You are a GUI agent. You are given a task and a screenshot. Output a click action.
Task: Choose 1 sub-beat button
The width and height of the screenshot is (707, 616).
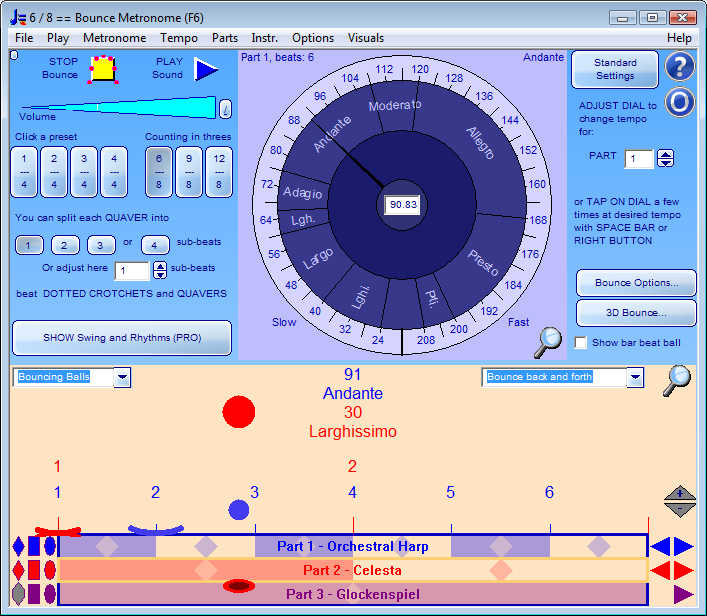pyautogui.click(x=29, y=245)
